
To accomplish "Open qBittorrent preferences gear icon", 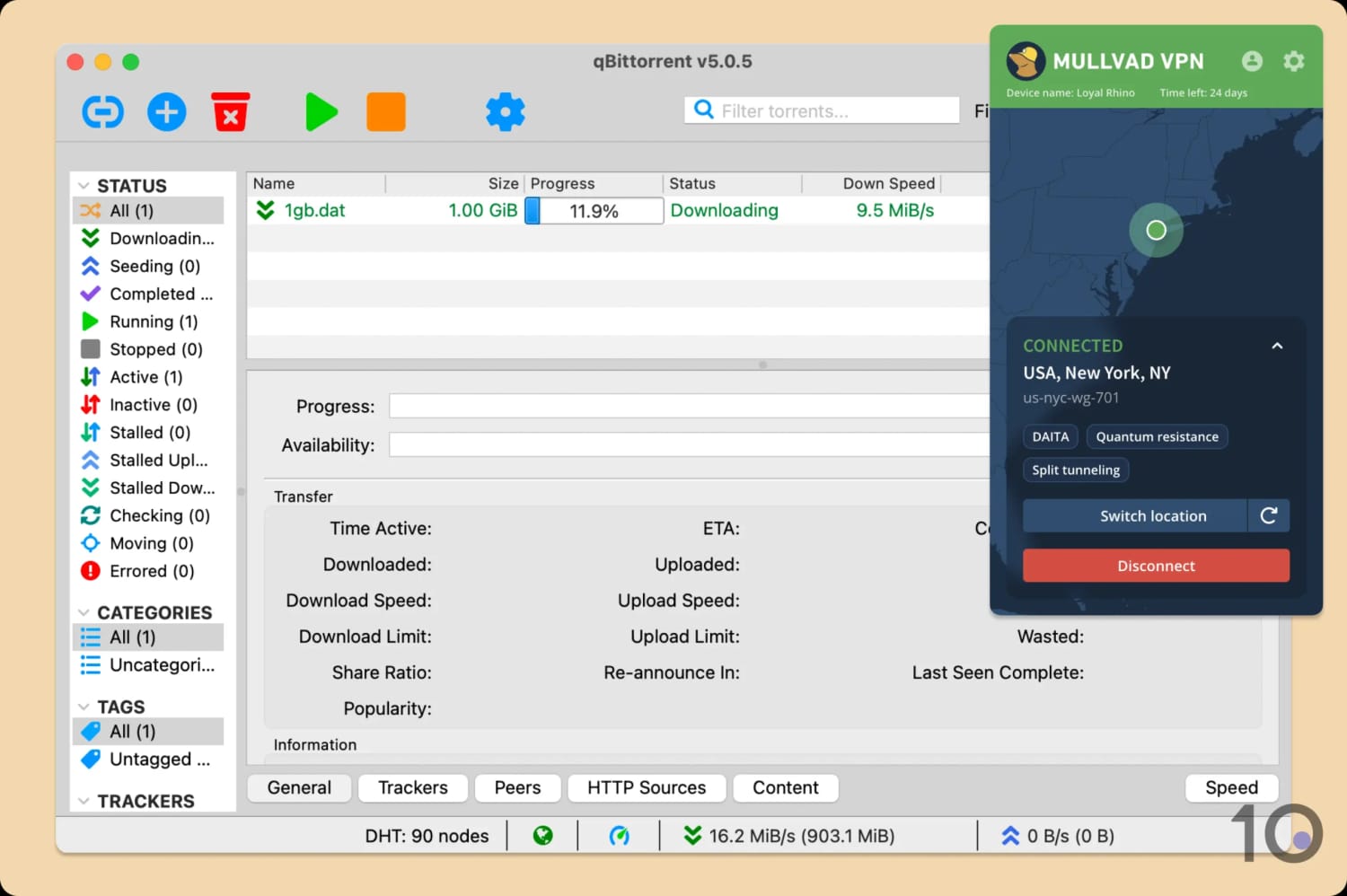I will click(506, 112).
